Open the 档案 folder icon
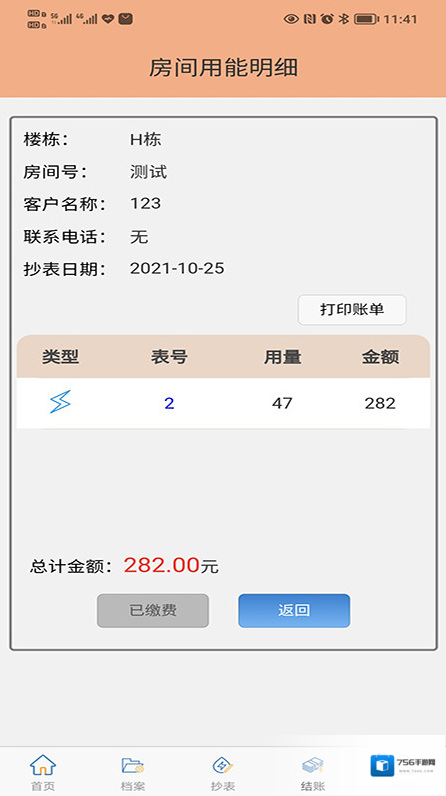 pos(133,765)
